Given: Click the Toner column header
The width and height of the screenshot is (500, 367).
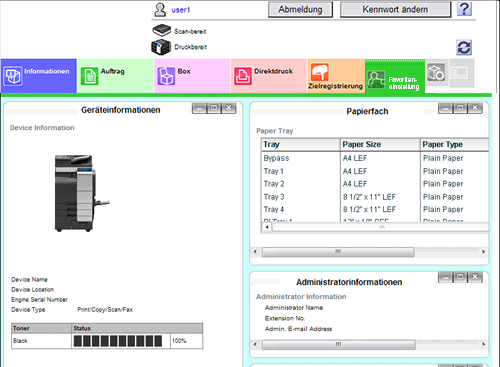Looking at the screenshot, I should click(x=41, y=328).
